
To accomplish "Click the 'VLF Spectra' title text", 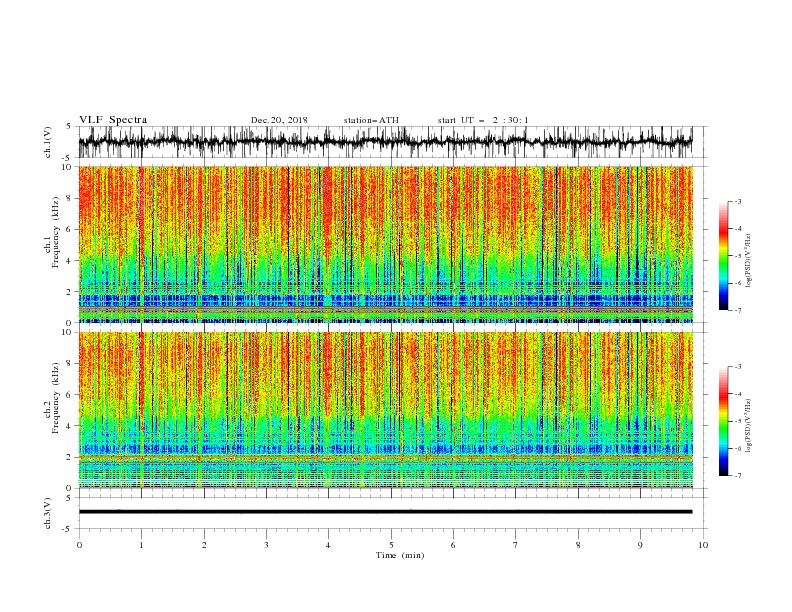I will (x=113, y=120).
